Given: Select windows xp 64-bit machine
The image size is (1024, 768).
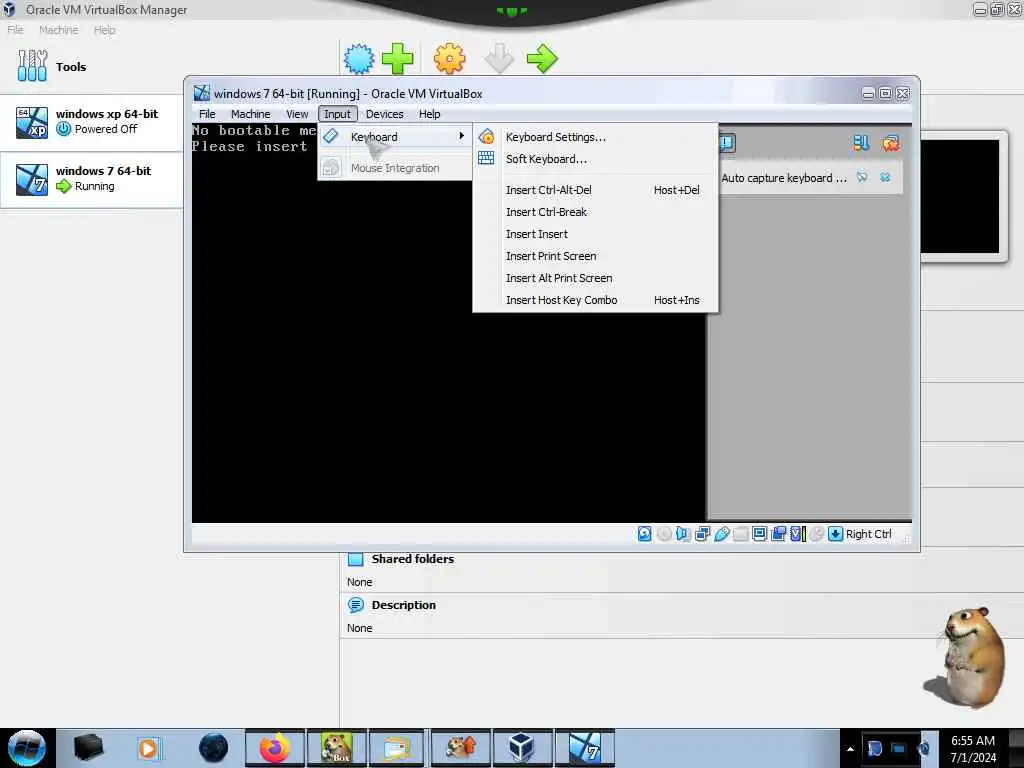Looking at the screenshot, I should [91, 122].
